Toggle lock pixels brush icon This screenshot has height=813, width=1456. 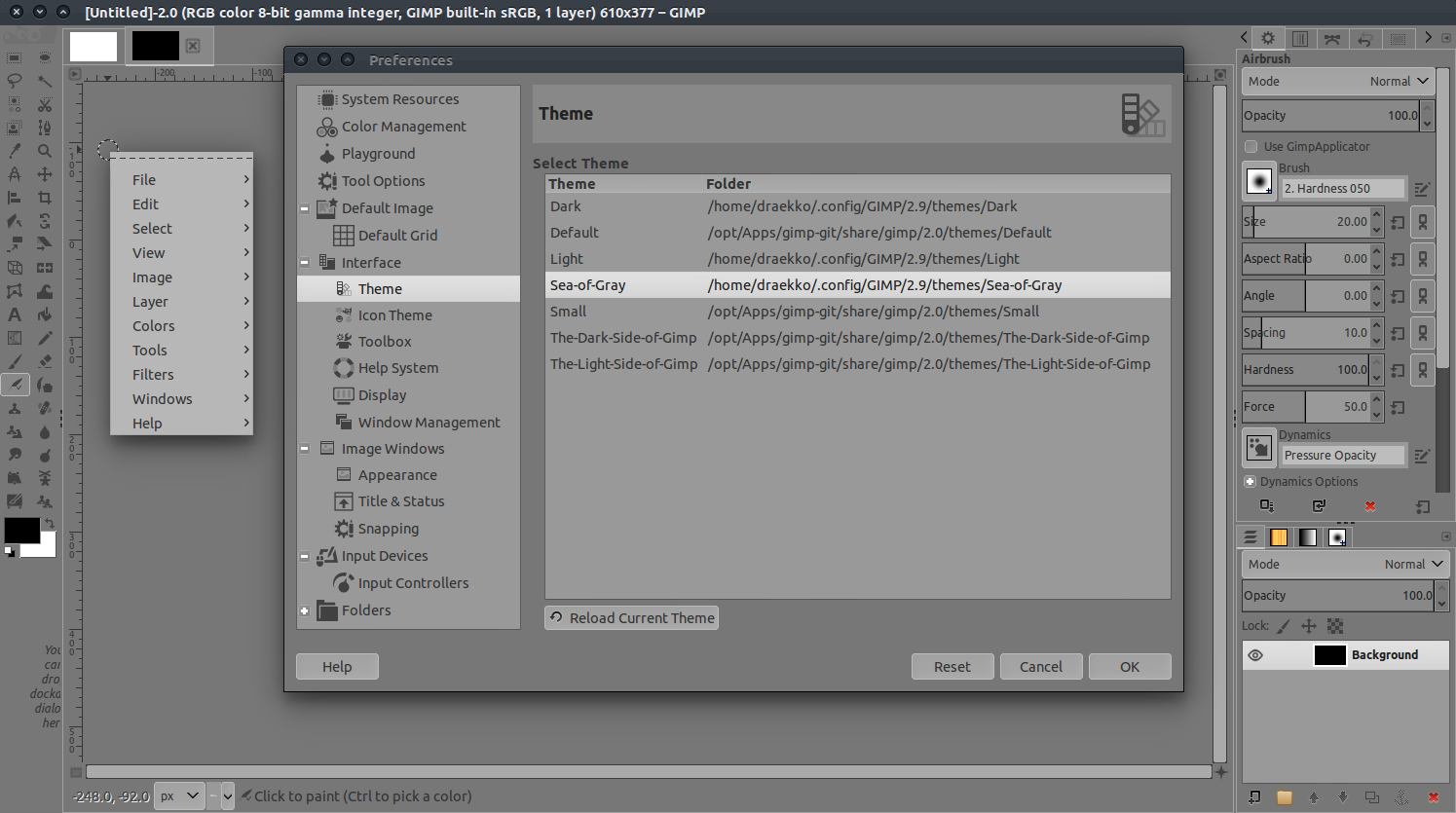click(x=1284, y=626)
